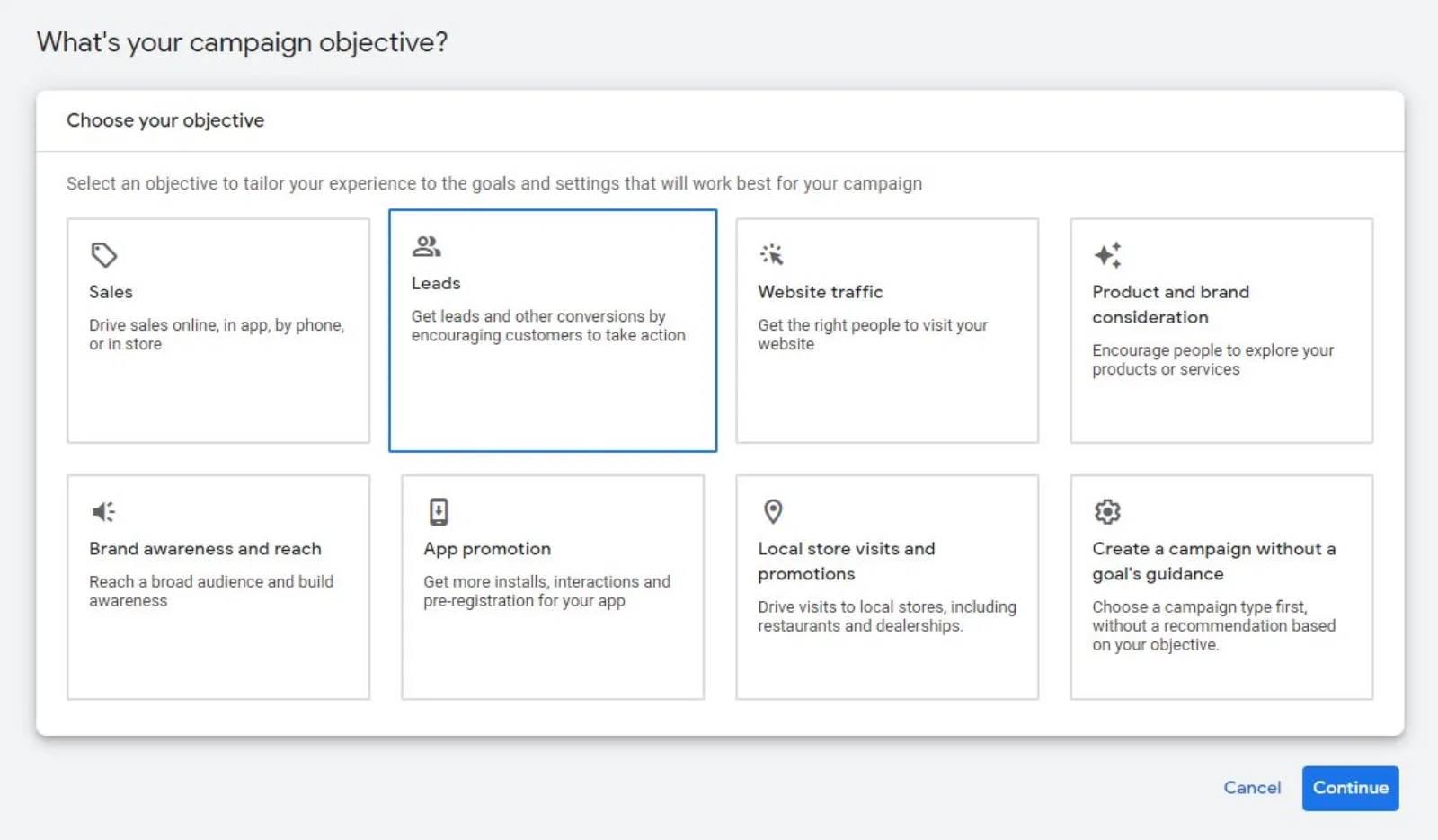Click 'Choose a campaign type first' description
Viewport: 1438px width, 840px height.
1214,625
